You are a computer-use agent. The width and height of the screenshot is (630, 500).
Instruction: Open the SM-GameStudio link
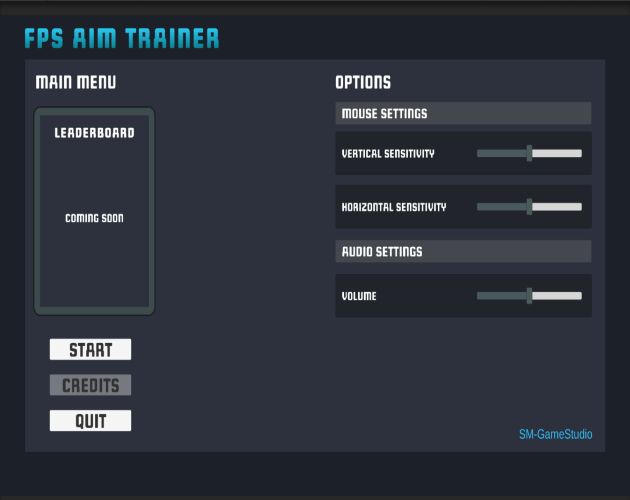[x=555, y=434]
